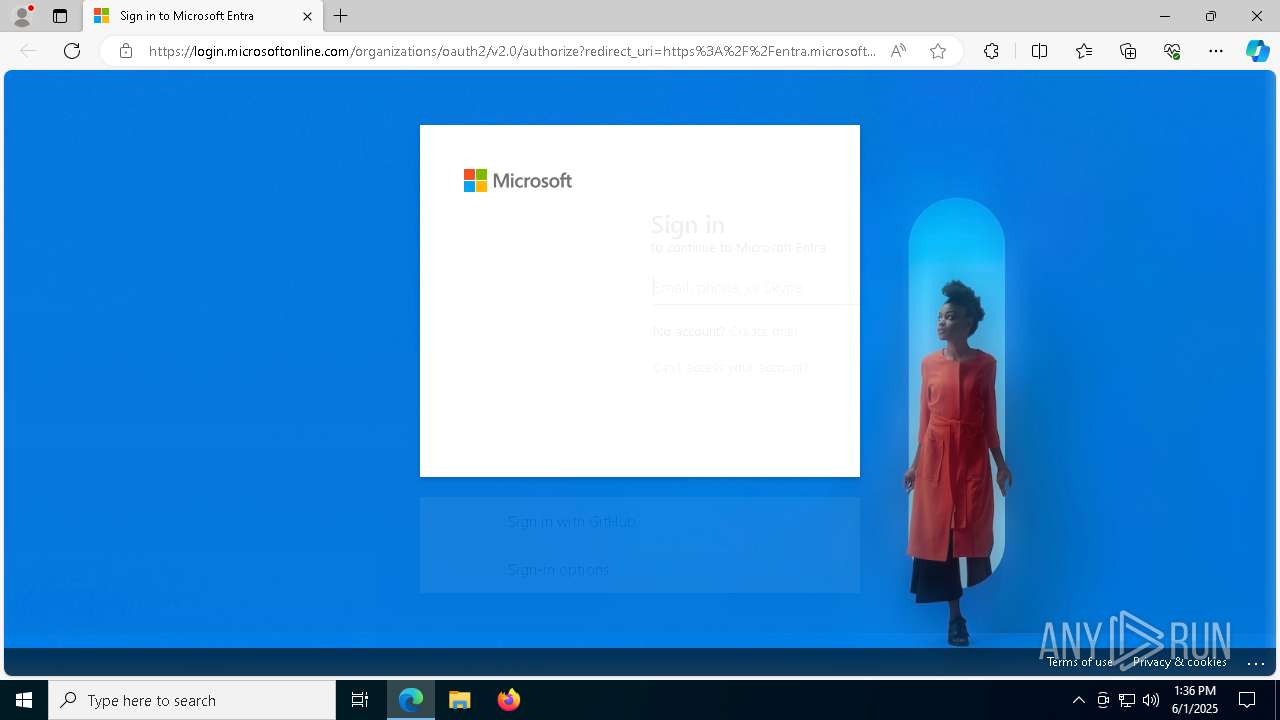Open the Extensions puzzle icon

point(991,51)
